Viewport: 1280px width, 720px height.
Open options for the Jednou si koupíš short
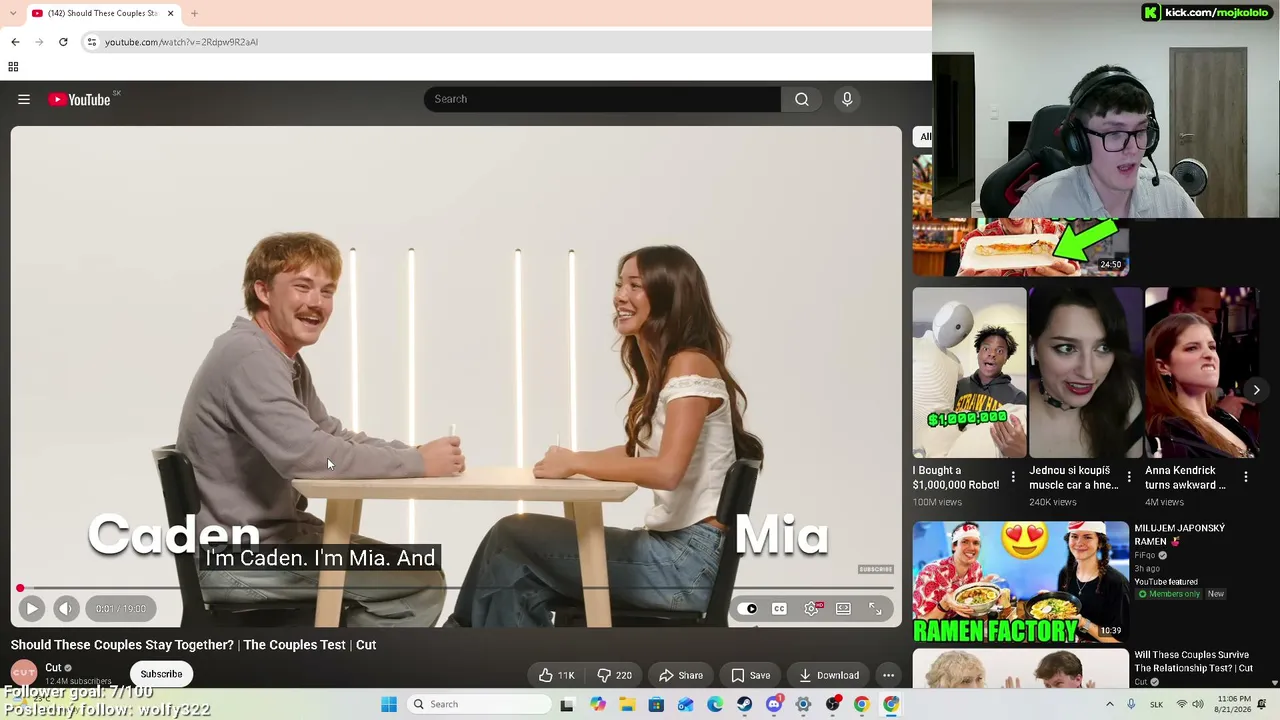pyautogui.click(x=1129, y=477)
